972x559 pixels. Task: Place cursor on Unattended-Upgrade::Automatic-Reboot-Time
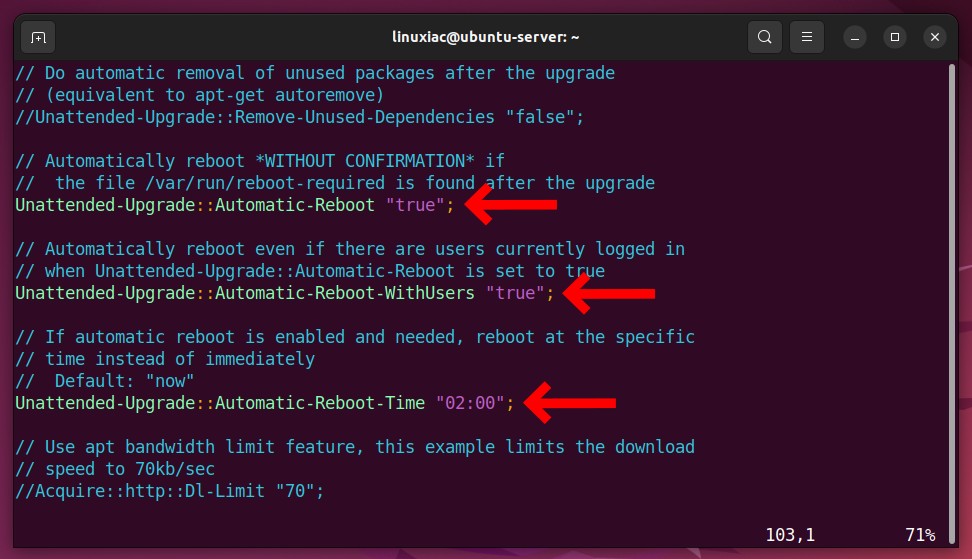click(x=220, y=403)
